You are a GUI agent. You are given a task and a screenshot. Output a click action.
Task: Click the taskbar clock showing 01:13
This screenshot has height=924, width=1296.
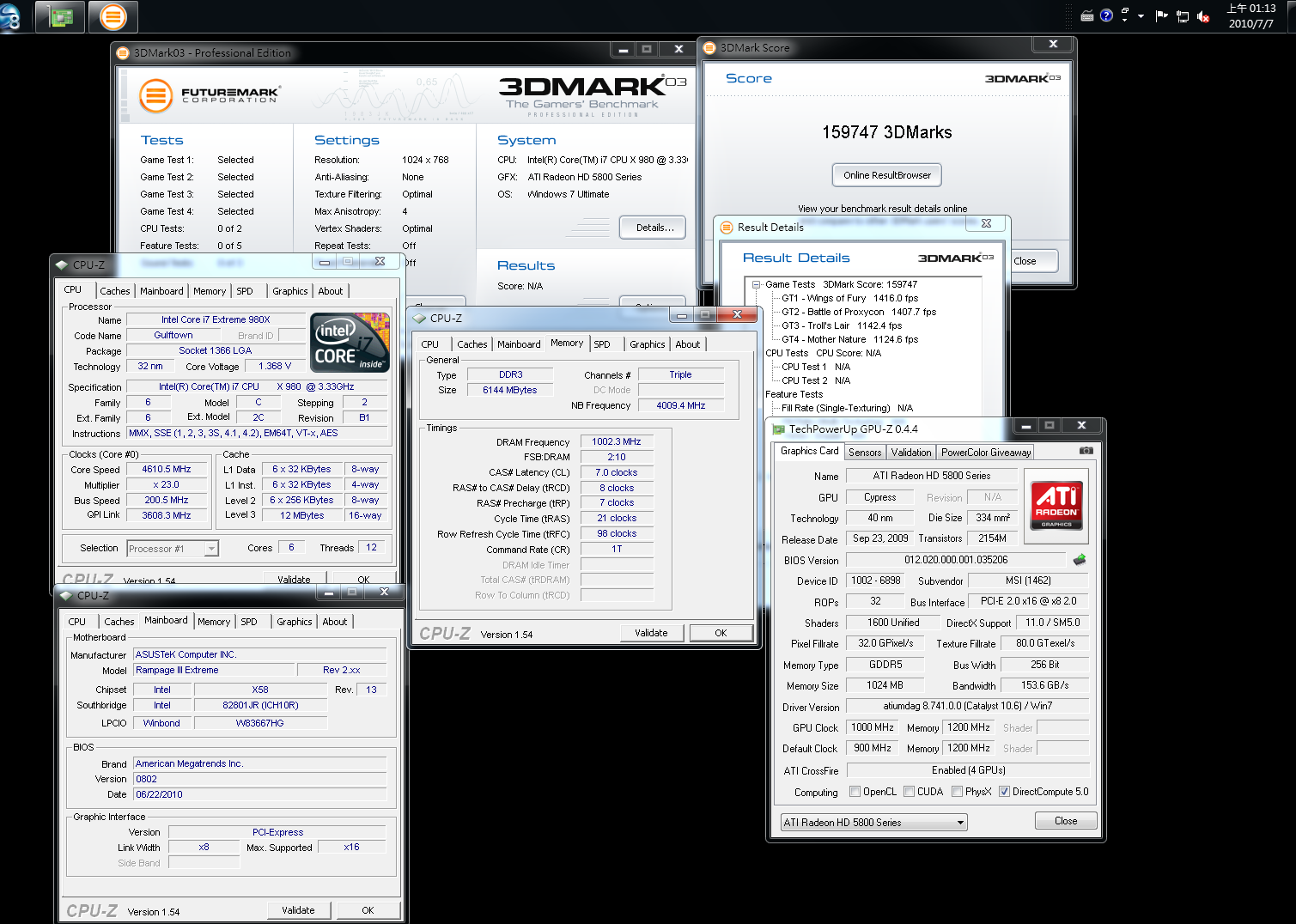pos(1250,15)
